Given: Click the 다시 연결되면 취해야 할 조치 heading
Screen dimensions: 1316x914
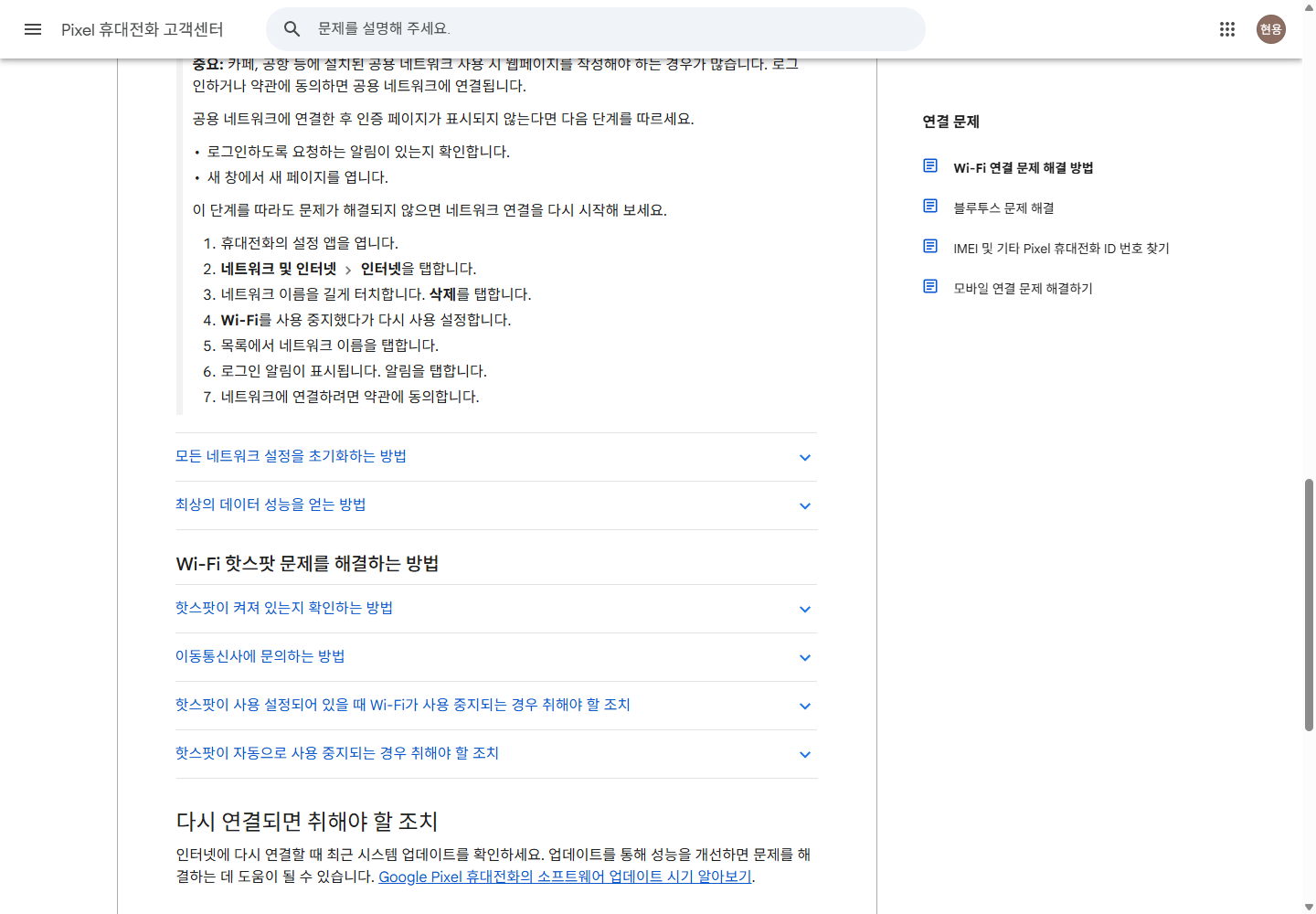Looking at the screenshot, I should pos(307,821).
